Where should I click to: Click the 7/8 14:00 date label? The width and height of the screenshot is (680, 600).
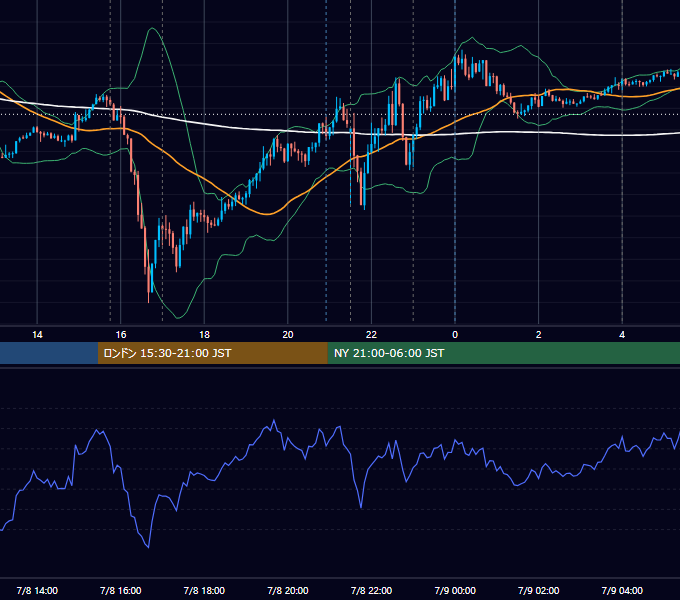(x=37, y=590)
